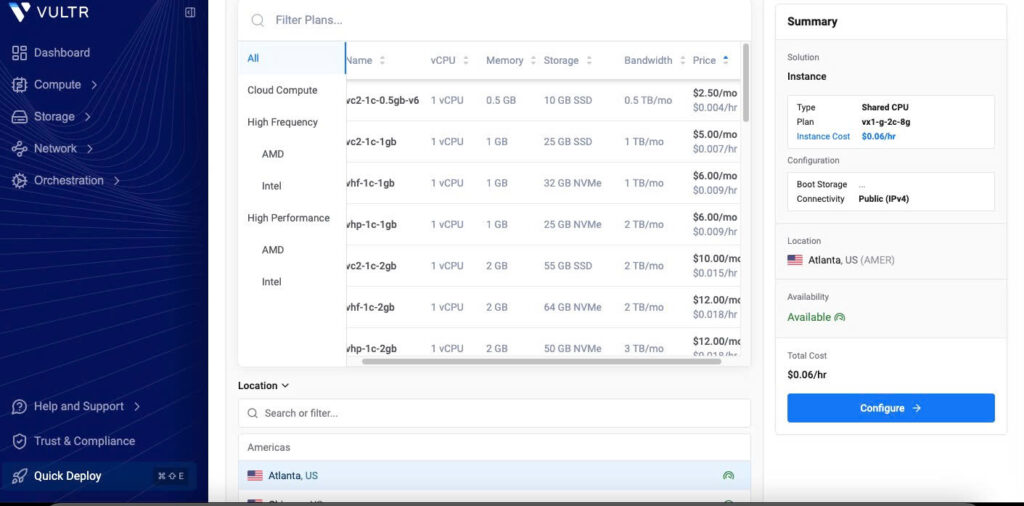
Task: Open Quick Deploy in sidebar
Action: 99,476
